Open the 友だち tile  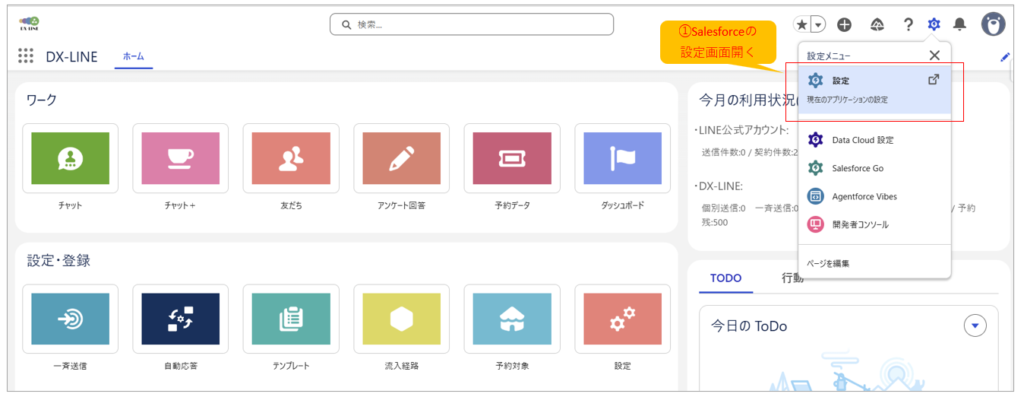291,158
